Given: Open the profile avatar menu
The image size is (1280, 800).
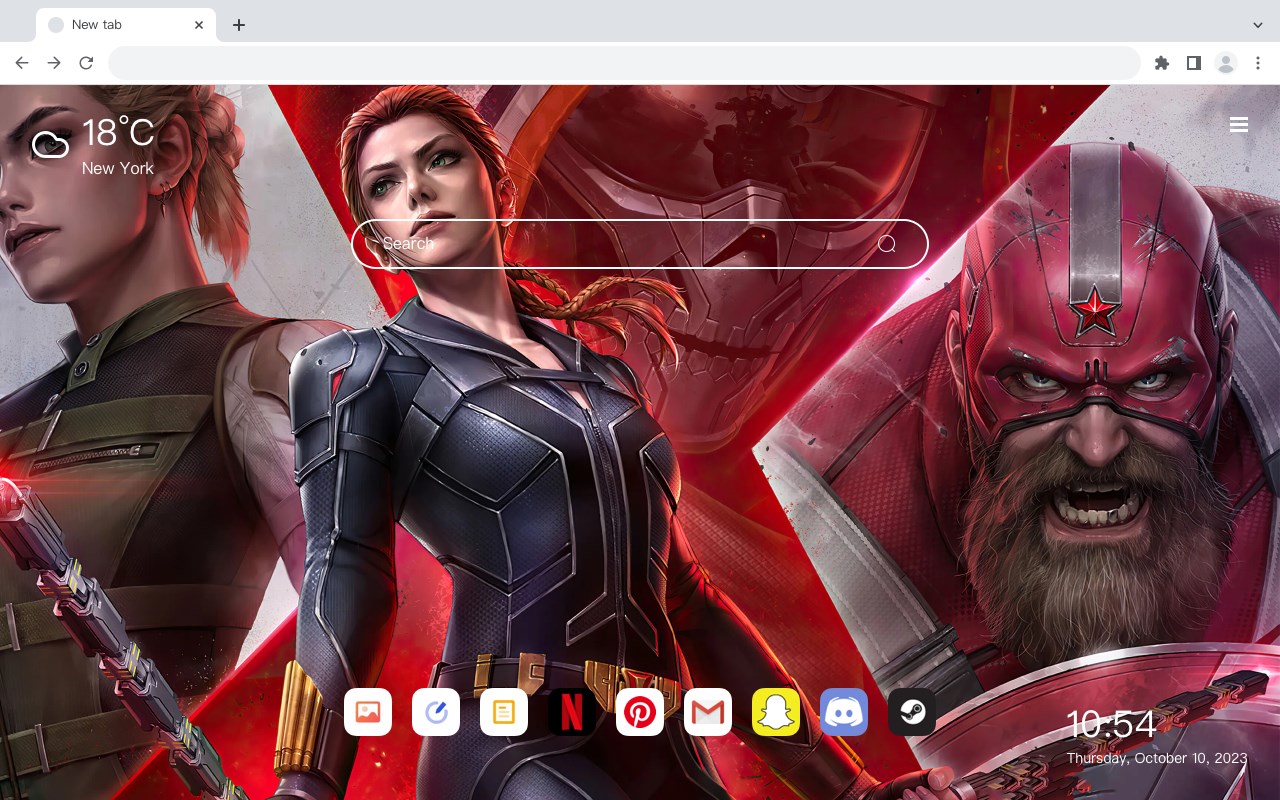Looking at the screenshot, I should [x=1226, y=63].
